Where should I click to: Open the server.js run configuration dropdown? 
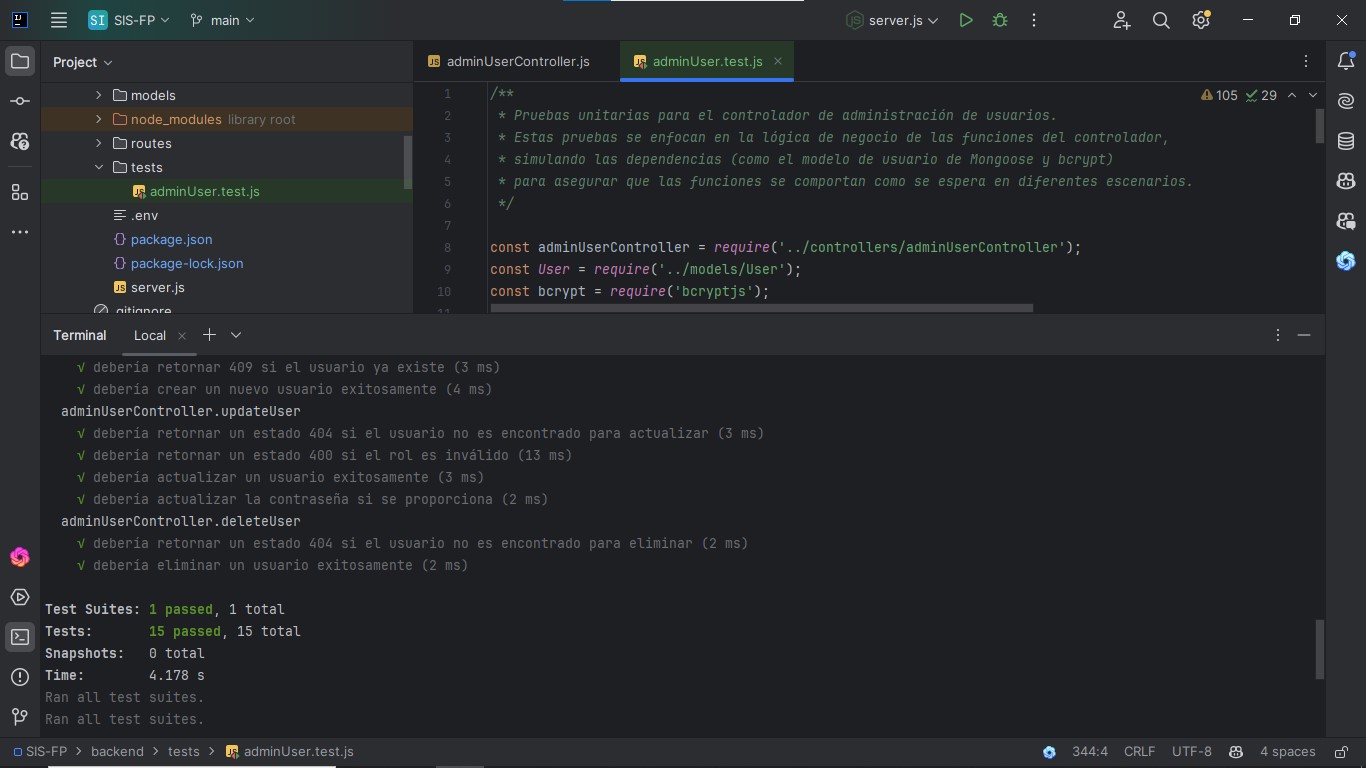[893, 20]
